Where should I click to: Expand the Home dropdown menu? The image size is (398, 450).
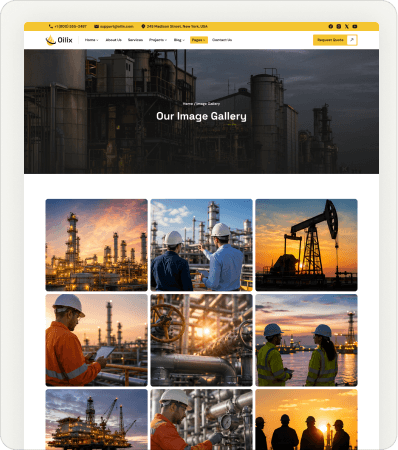click(91, 40)
